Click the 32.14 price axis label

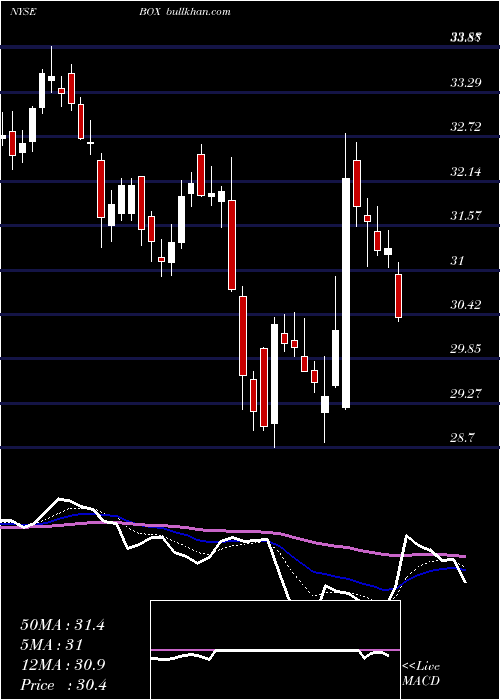point(466,171)
